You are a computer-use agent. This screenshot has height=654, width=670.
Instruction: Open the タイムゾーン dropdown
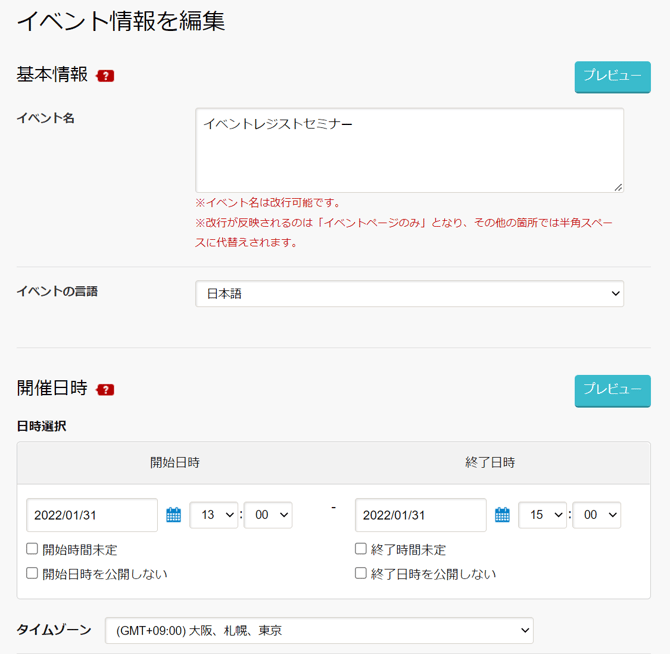[x=319, y=630]
